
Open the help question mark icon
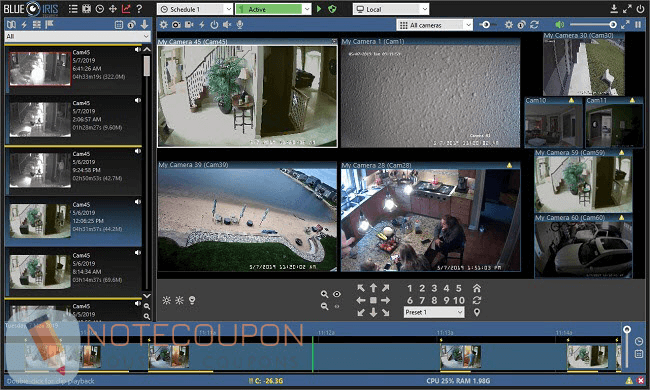tap(139, 9)
